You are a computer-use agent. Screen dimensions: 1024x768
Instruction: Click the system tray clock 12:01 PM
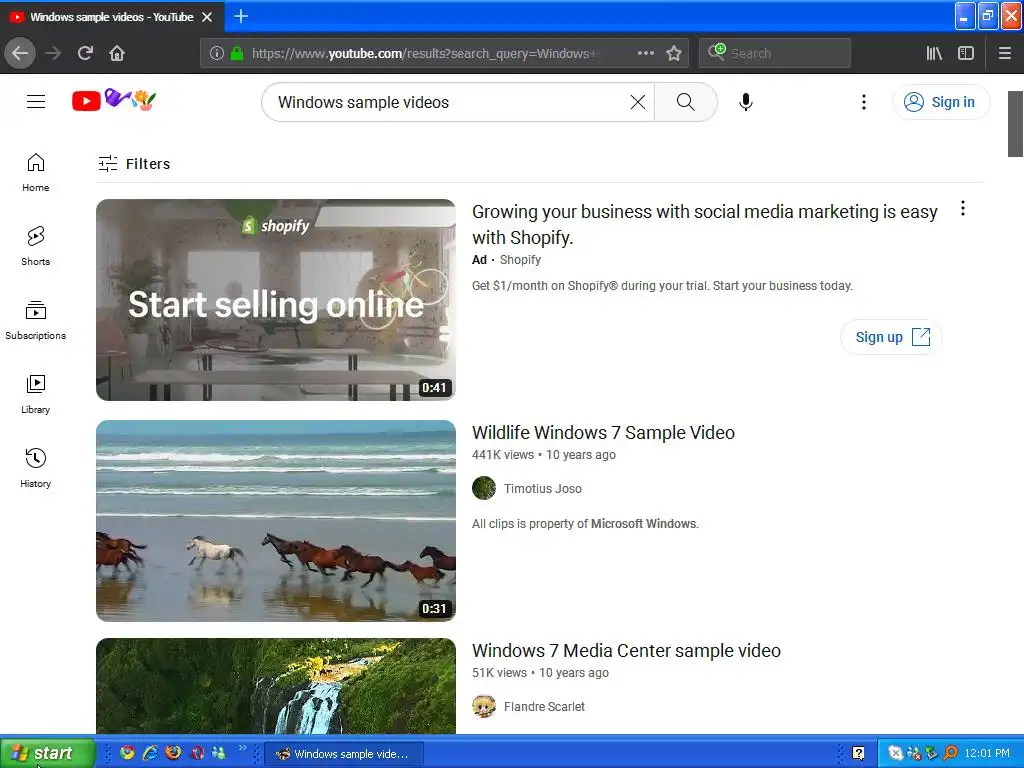click(x=987, y=753)
